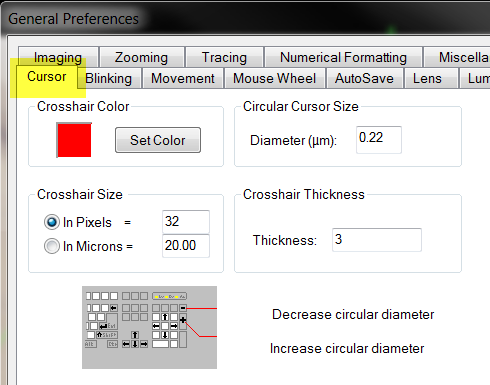The width and height of the screenshot is (490, 385).
Task: Select the highlighted Cursor tab
Action: coord(47,77)
